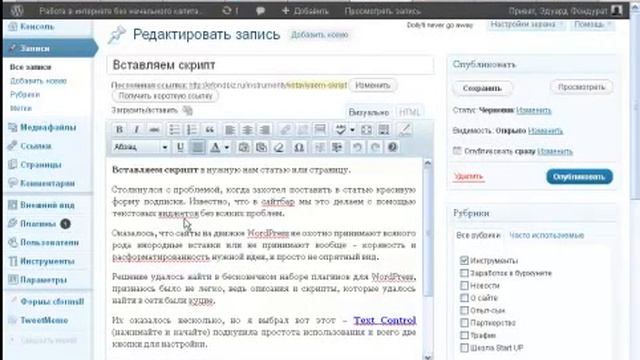
Task: Insert the More tag
Action: 320,130
